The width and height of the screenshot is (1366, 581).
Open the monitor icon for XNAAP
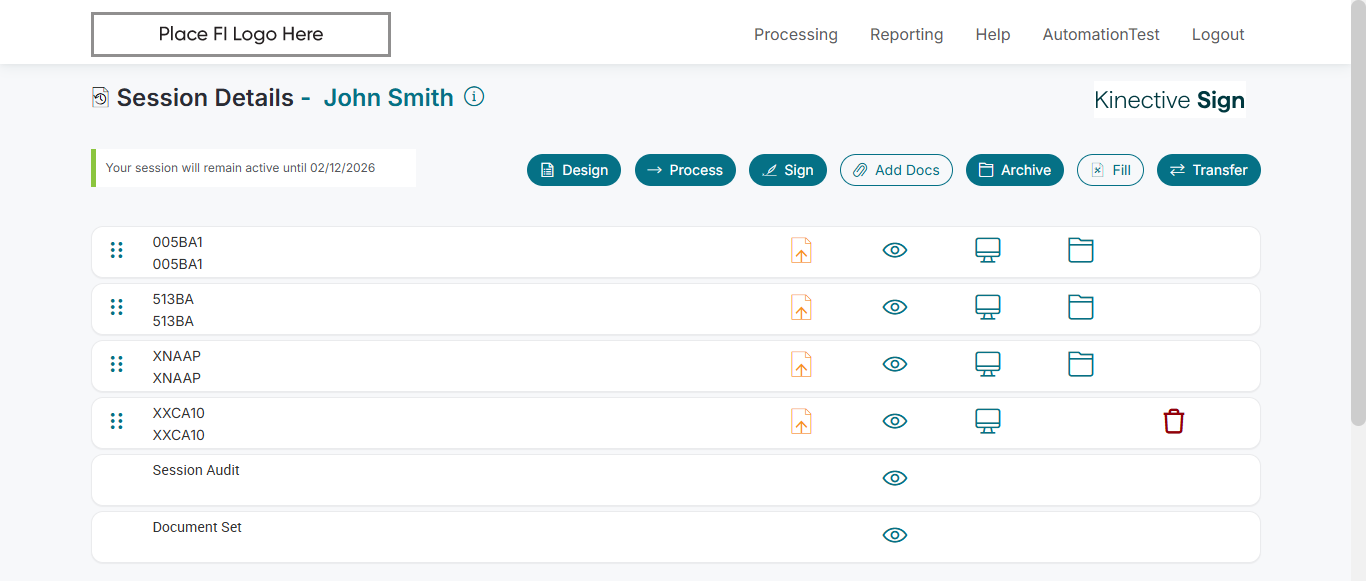pos(988,364)
